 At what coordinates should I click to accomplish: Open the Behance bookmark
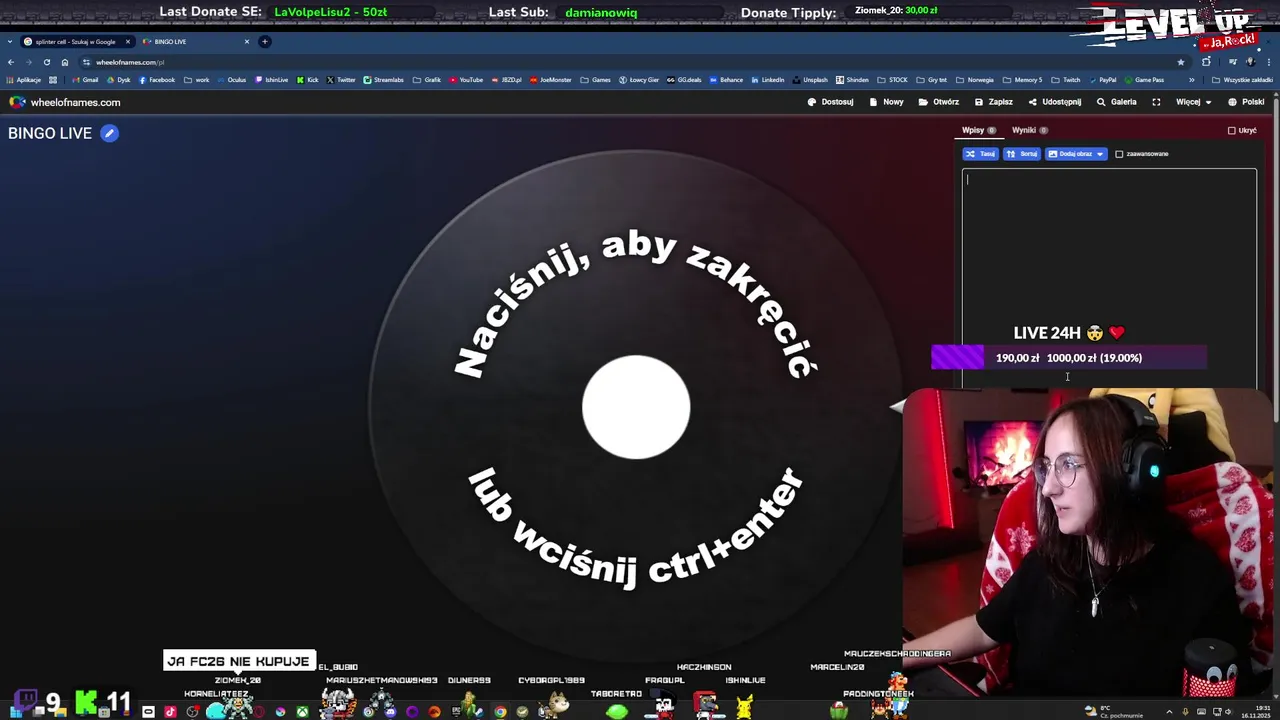(726, 80)
